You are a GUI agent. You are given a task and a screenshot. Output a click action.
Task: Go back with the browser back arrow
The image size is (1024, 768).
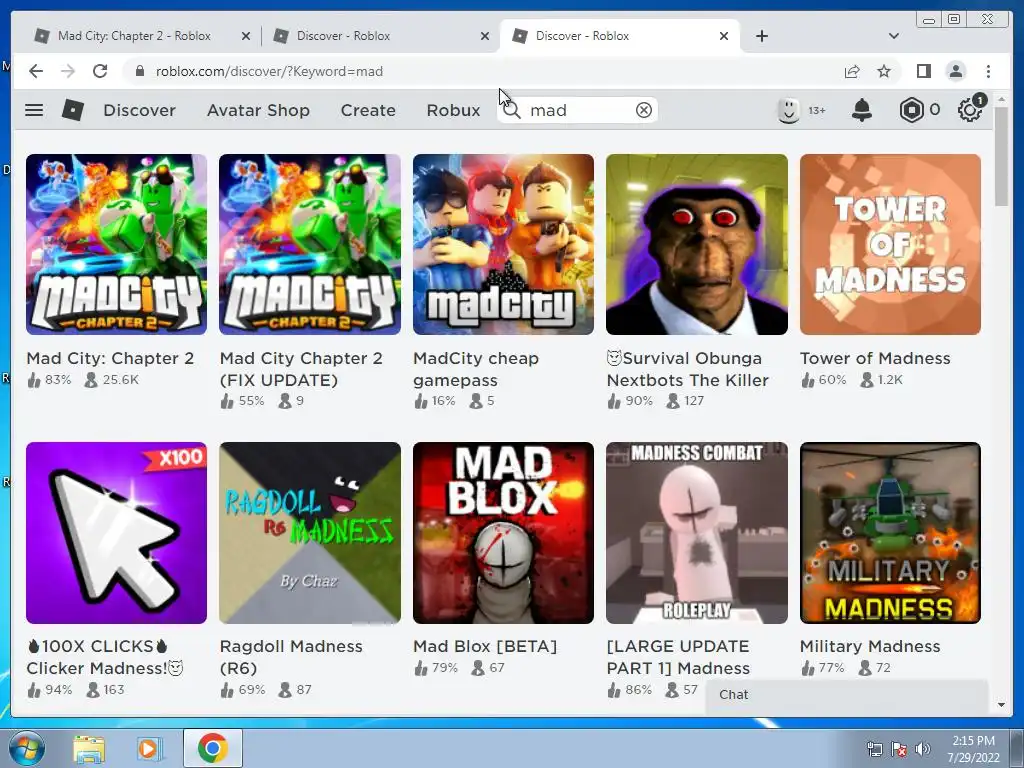[36, 71]
